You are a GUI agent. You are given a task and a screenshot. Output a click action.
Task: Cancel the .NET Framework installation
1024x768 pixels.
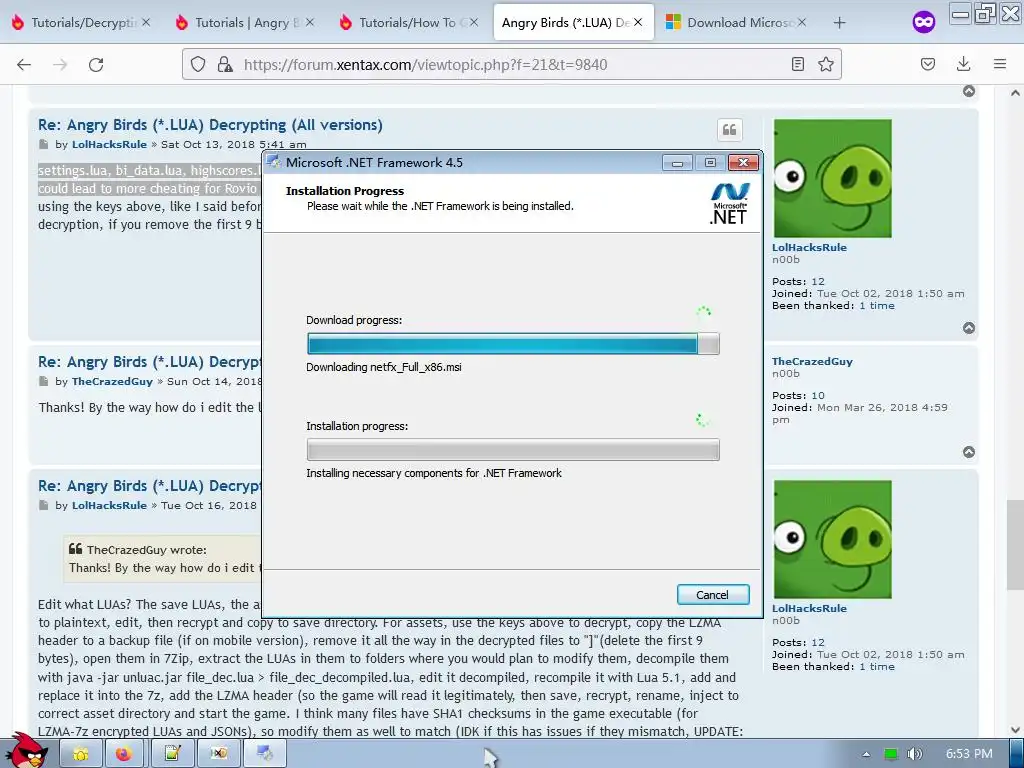[712, 595]
